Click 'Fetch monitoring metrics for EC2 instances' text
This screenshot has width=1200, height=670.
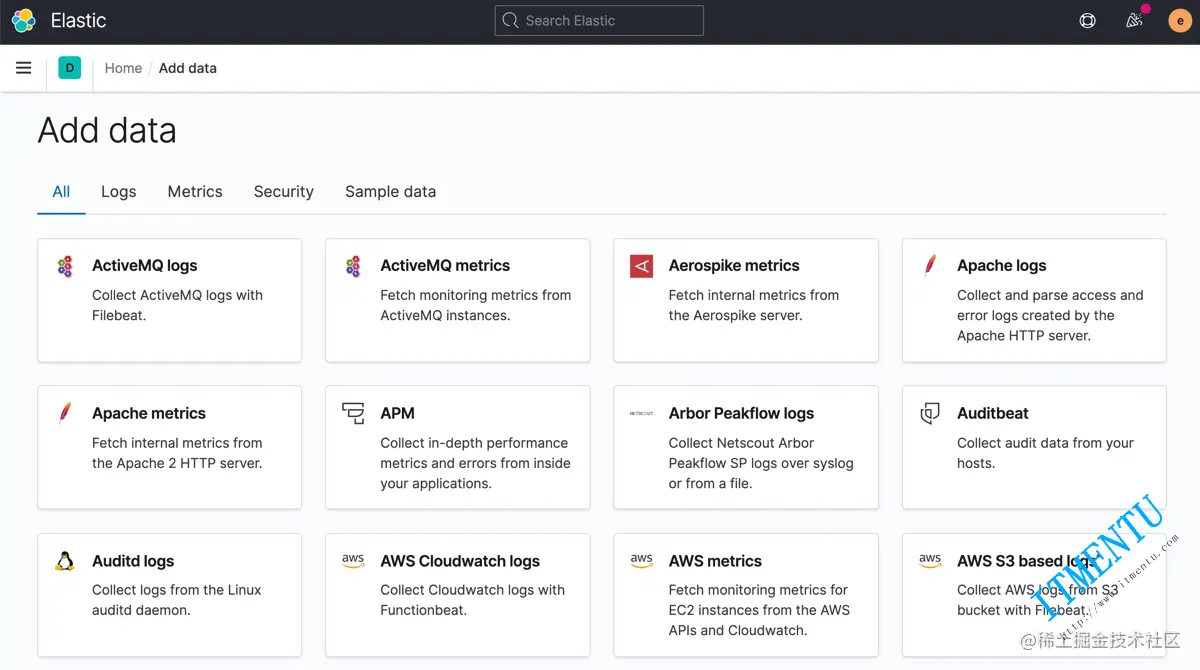[x=759, y=610]
